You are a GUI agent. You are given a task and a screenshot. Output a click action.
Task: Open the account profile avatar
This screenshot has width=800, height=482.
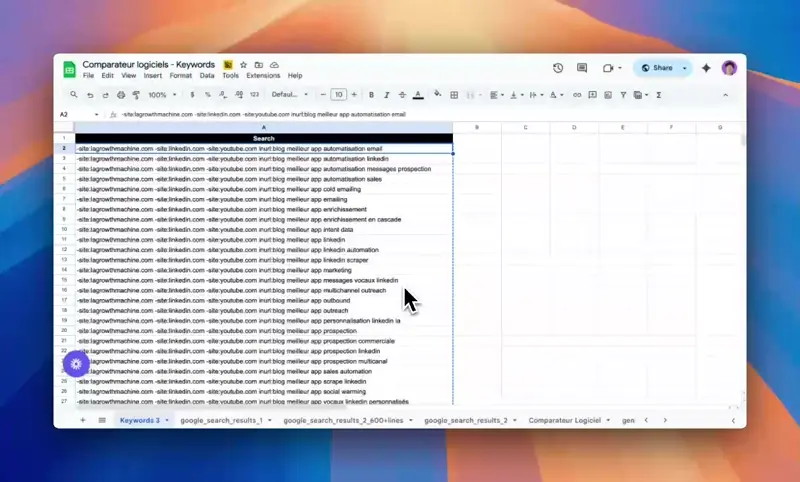(x=729, y=68)
